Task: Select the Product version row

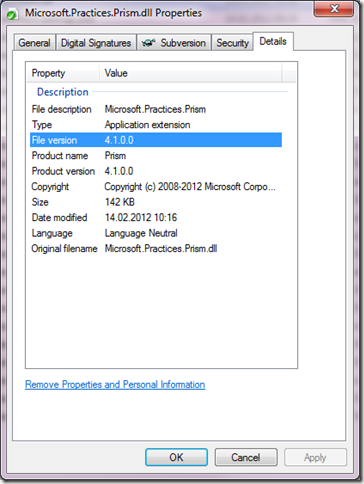Action: (156, 171)
